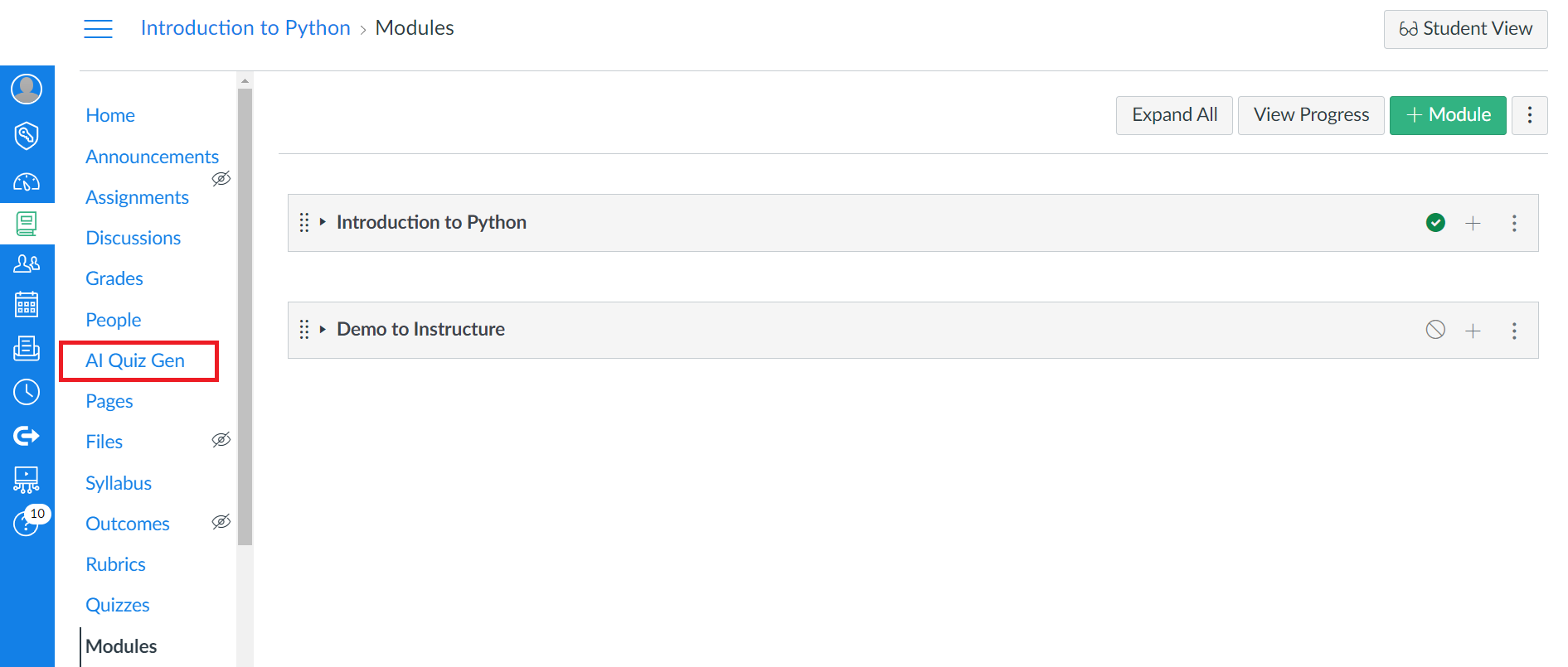Open Quizzes in course navigation
Viewport: 1568px width, 667px height.
coord(118,605)
